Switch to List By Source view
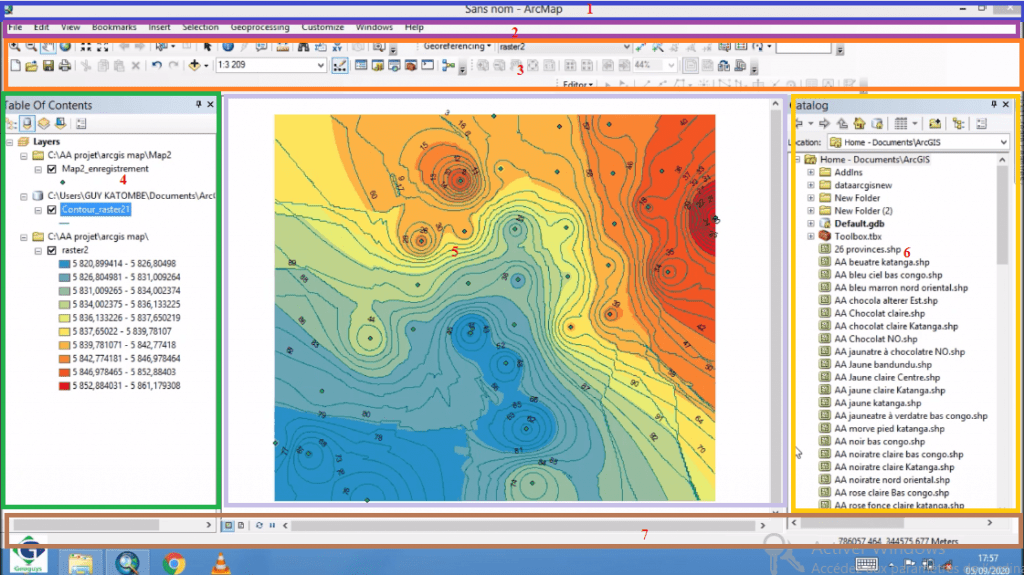Screen dimensions: 1024x575 tap(28, 124)
